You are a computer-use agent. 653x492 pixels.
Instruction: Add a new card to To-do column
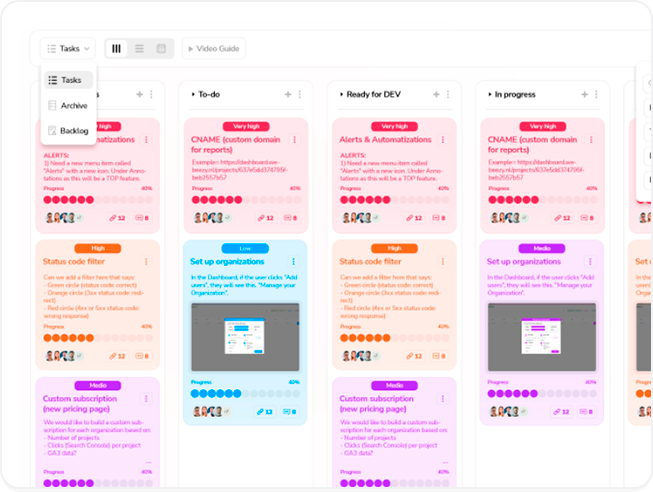point(287,94)
